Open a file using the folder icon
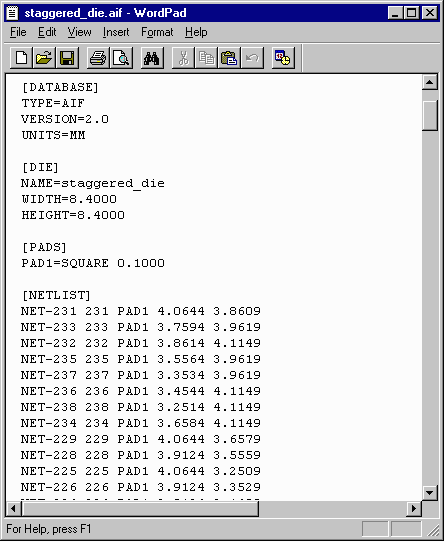Viewport: 445px width, 542px height. pyautogui.click(x=44, y=58)
